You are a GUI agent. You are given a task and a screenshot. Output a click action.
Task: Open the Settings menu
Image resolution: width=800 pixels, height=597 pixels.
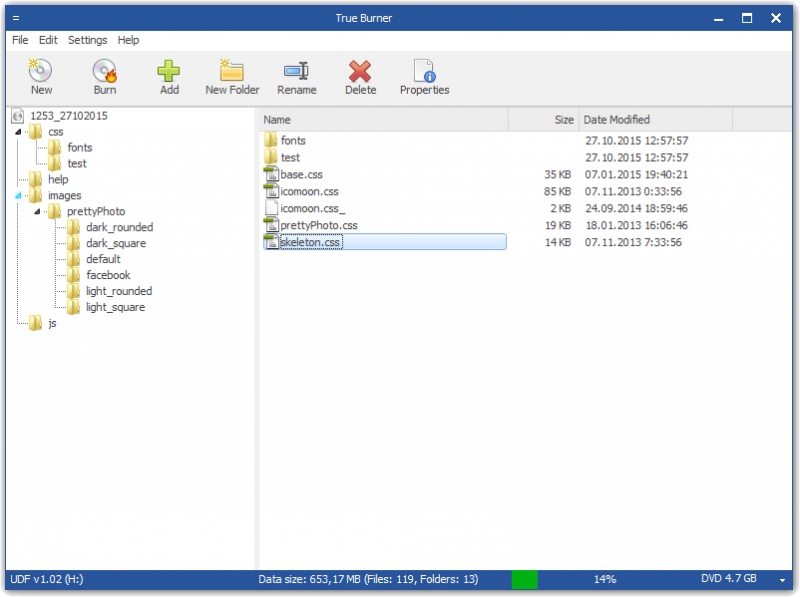point(87,40)
